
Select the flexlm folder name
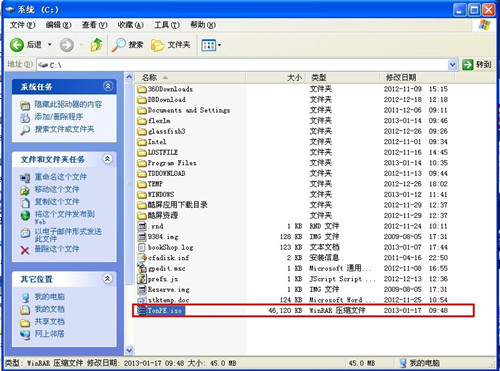pos(159,121)
